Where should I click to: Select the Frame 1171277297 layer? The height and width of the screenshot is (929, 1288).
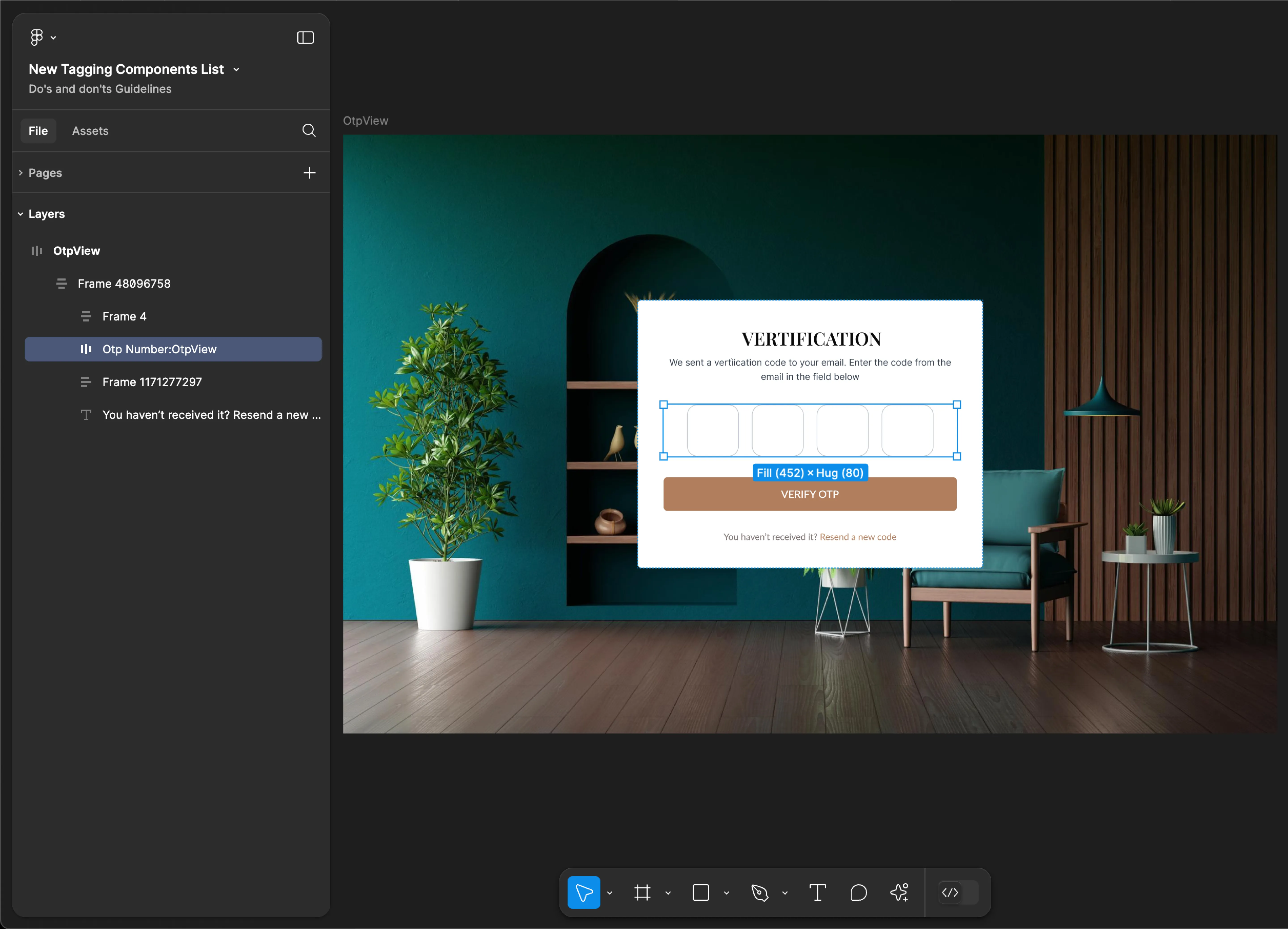coord(173,382)
